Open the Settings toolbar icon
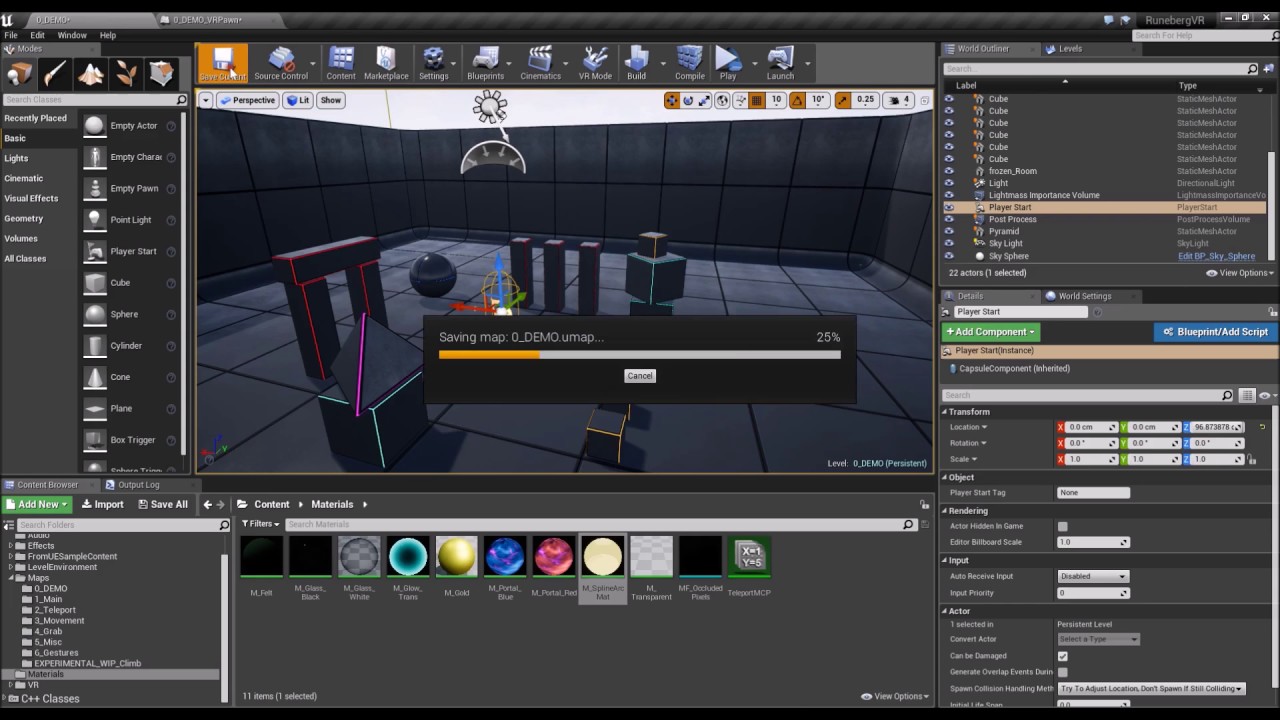1280x720 pixels. pyautogui.click(x=433, y=63)
